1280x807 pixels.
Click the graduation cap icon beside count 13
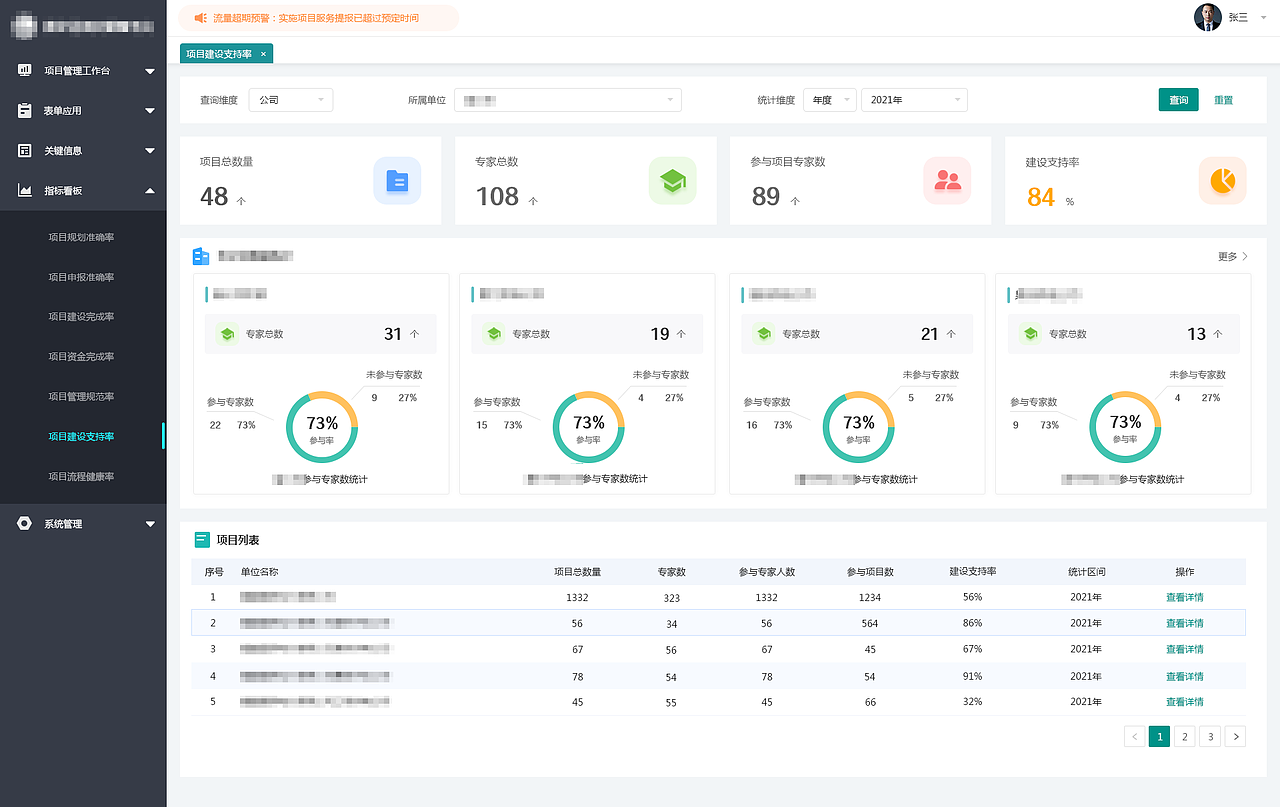(1030, 334)
